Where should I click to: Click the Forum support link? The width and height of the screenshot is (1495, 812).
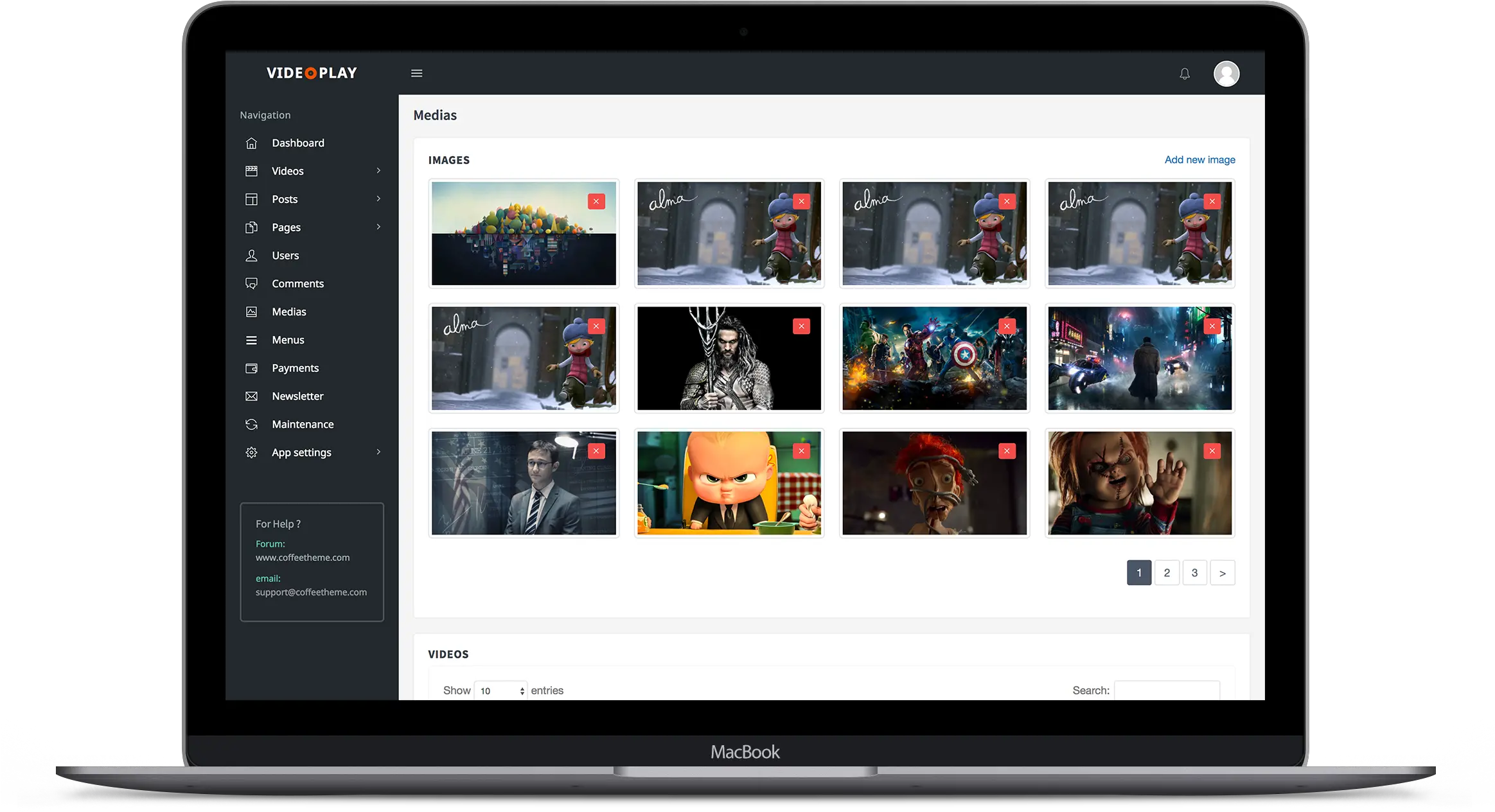[x=302, y=557]
